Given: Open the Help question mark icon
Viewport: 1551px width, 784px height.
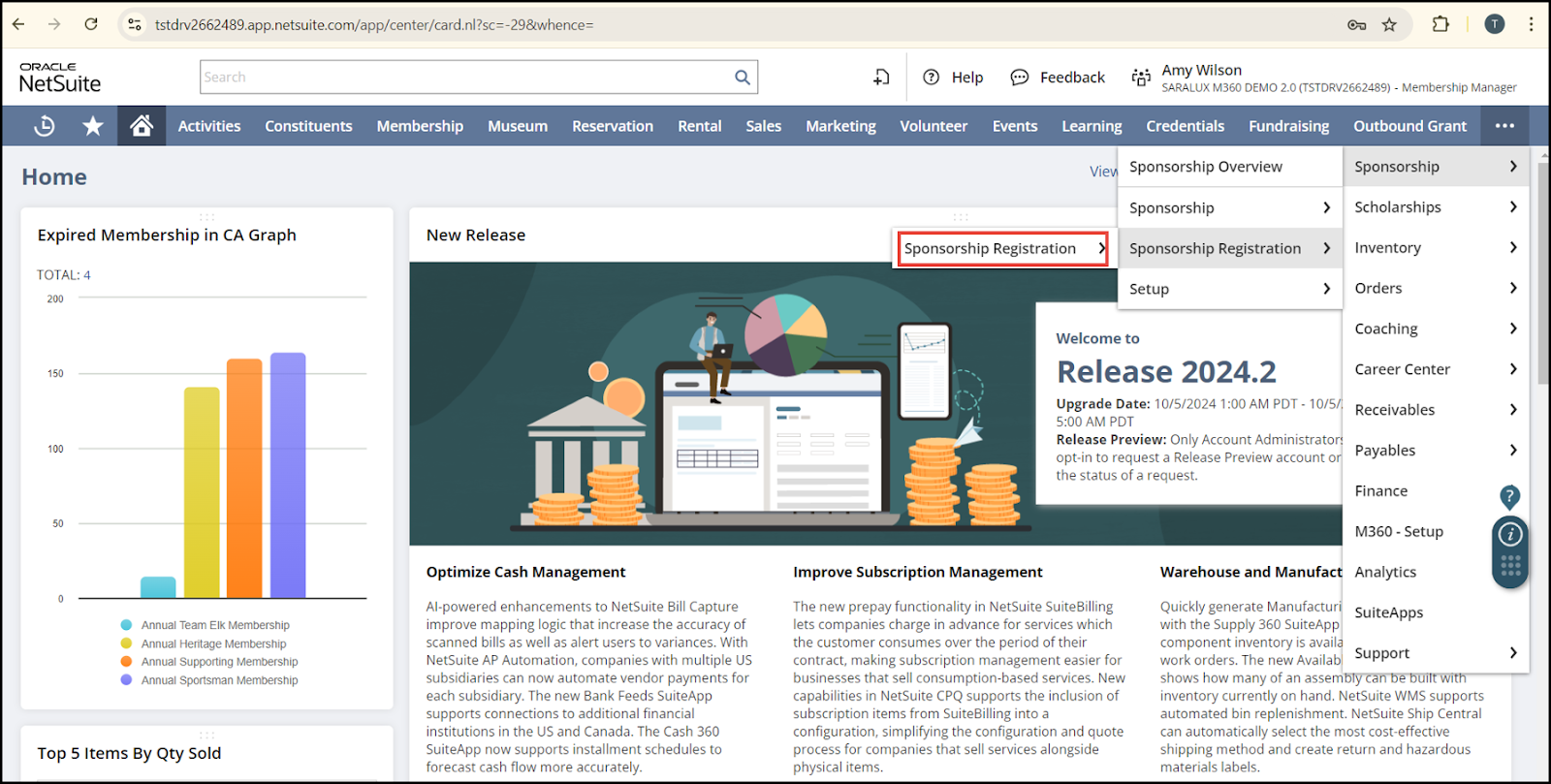Looking at the screenshot, I should [932, 78].
